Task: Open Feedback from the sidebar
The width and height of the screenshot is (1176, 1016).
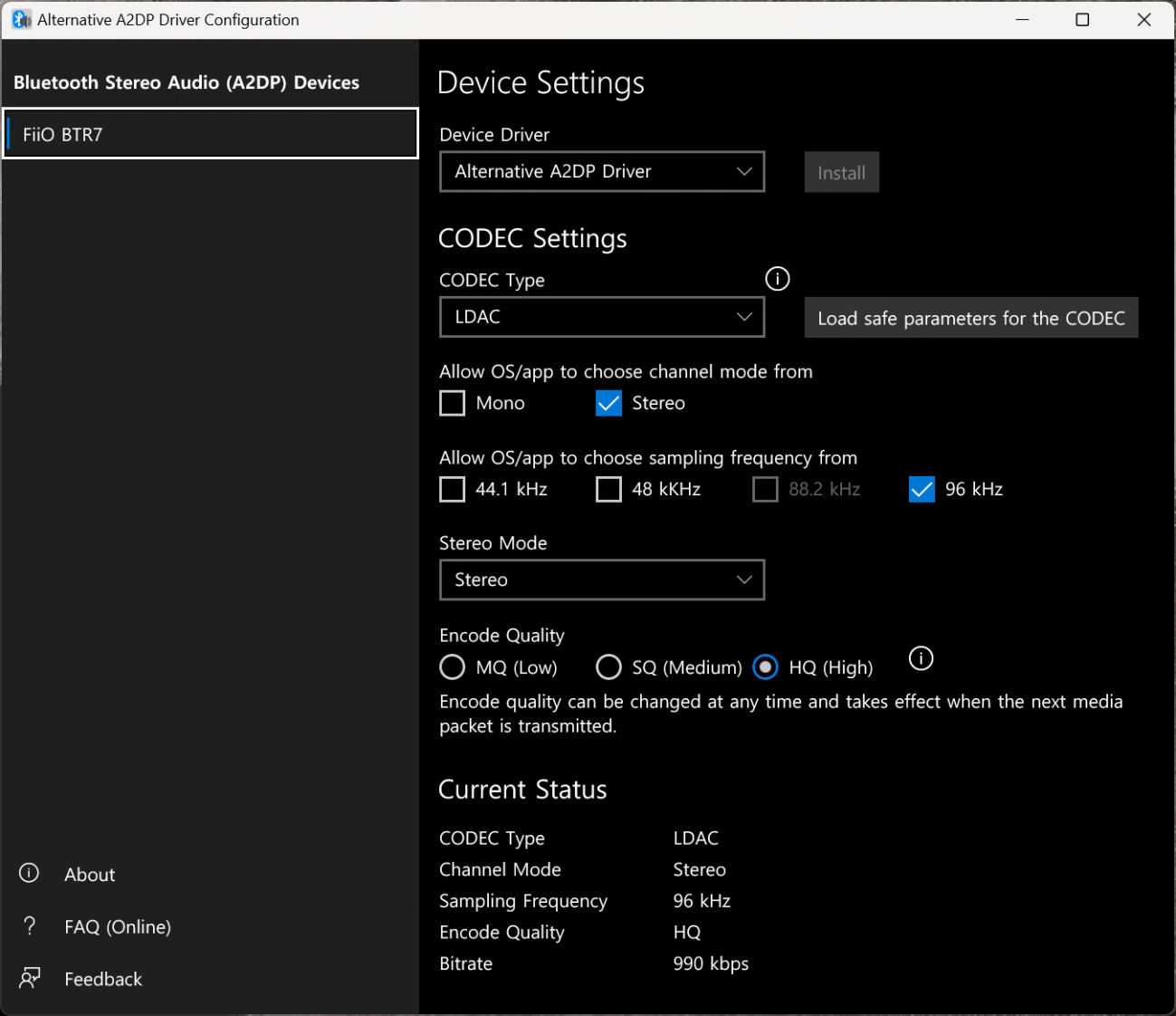Action: (103, 979)
